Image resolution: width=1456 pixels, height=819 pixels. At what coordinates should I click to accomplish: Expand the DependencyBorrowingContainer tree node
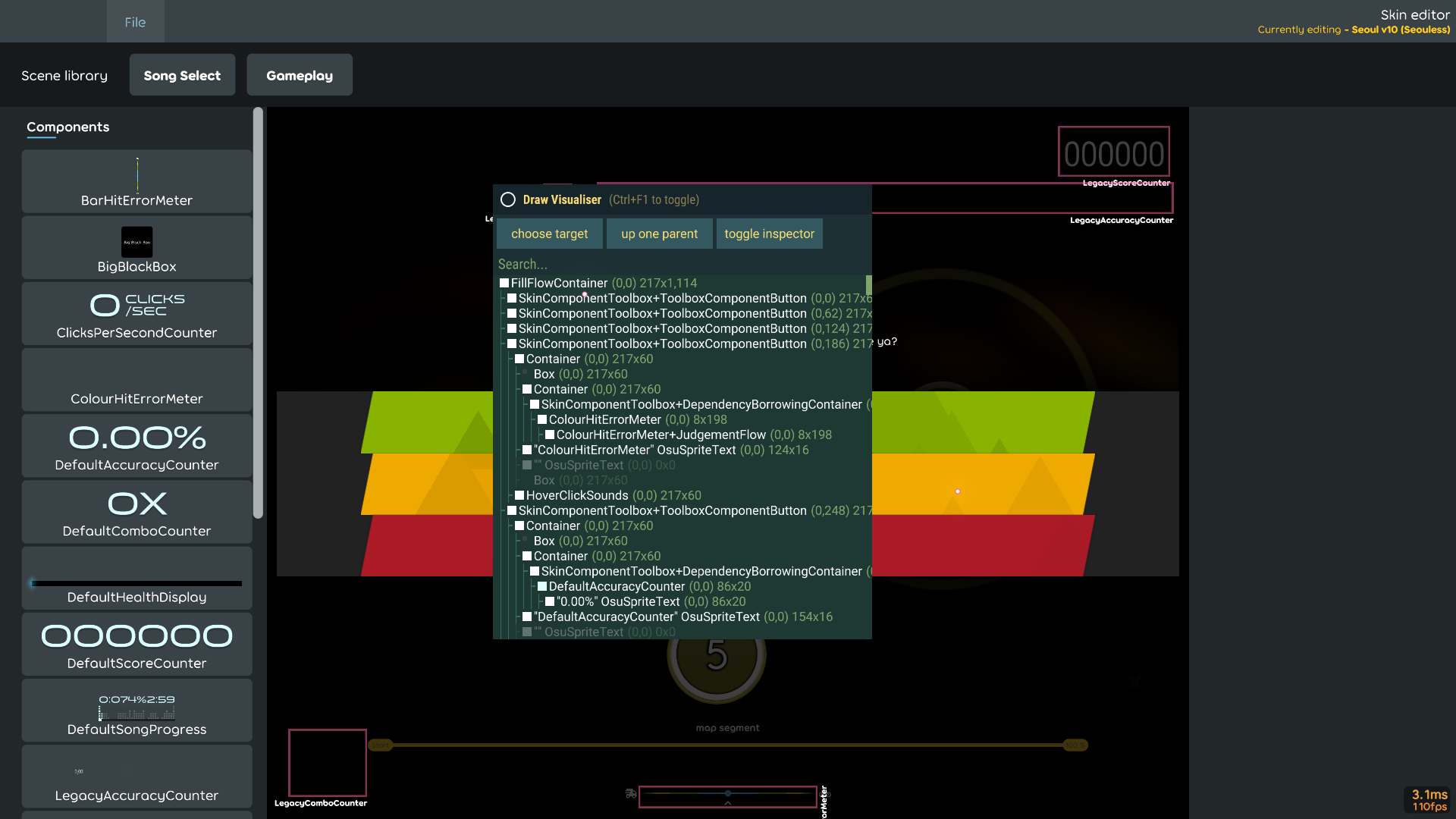click(x=535, y=404)
